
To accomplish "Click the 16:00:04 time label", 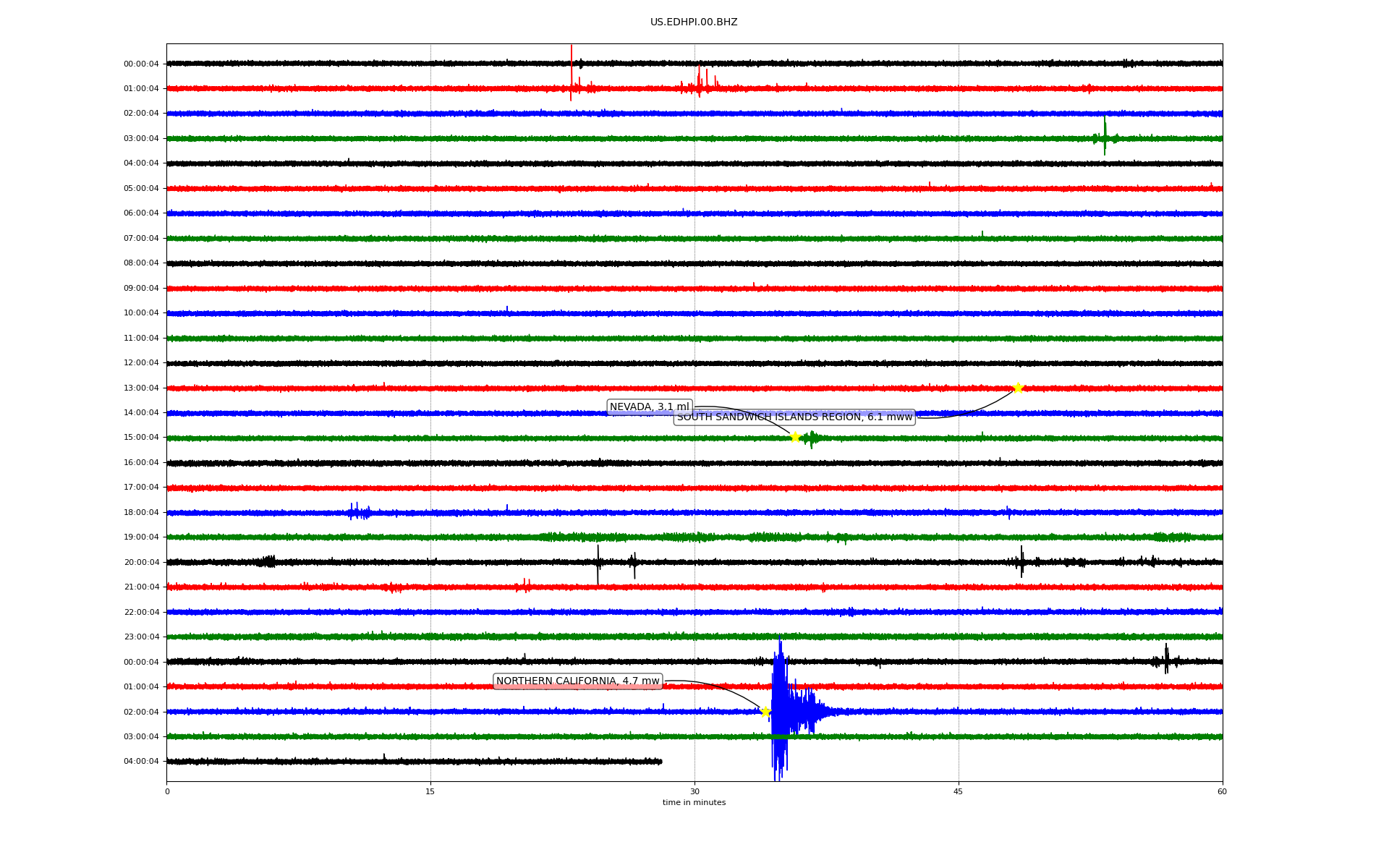I will [x=141, y=463].
